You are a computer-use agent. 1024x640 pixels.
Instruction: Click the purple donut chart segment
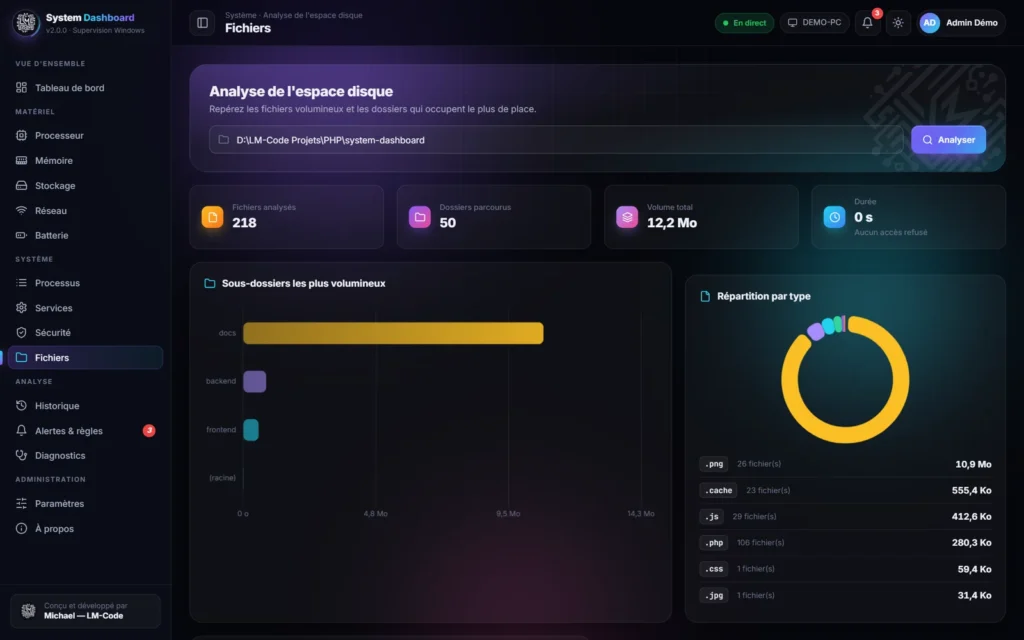[816, 332]
